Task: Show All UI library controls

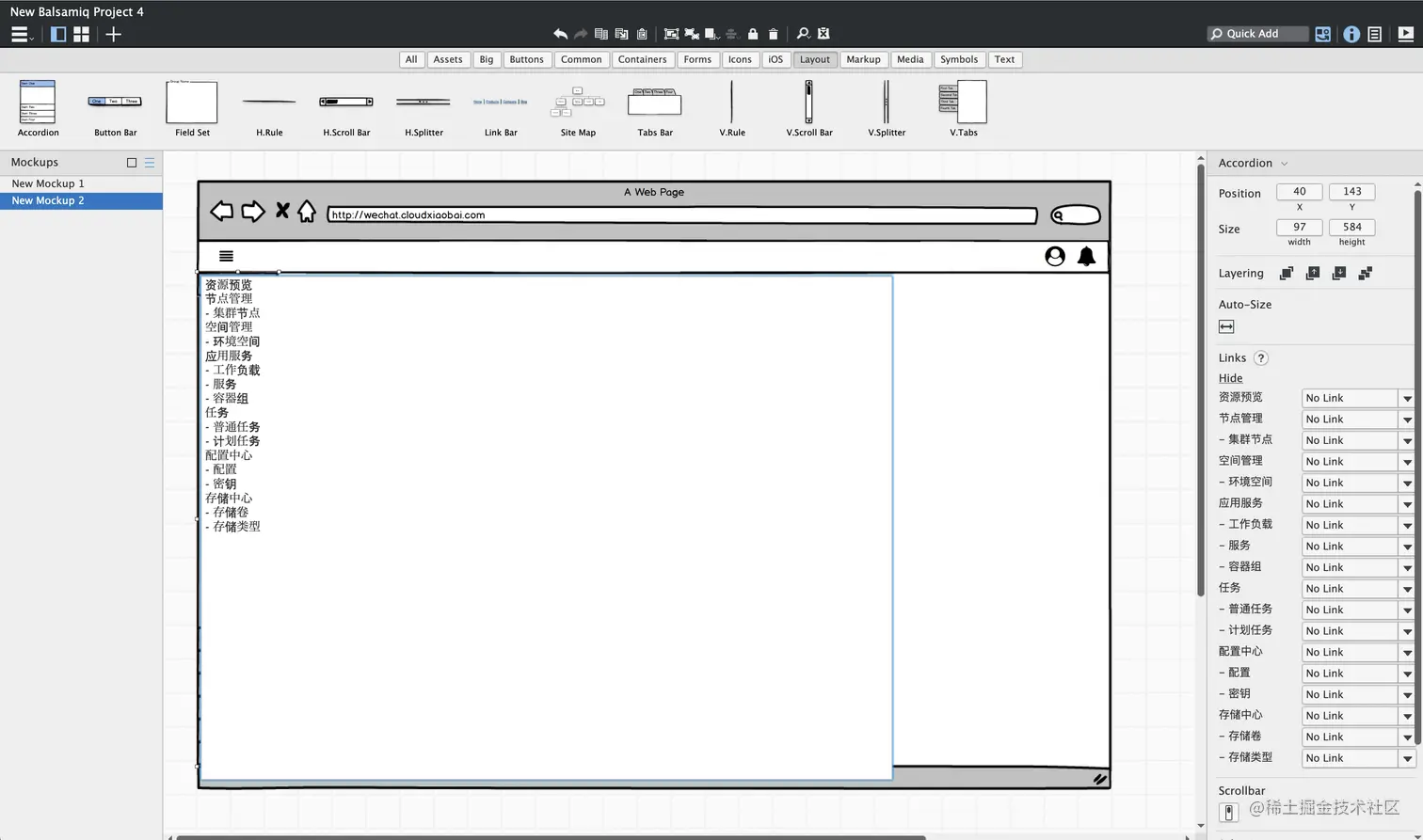Action: coord(411,59)
